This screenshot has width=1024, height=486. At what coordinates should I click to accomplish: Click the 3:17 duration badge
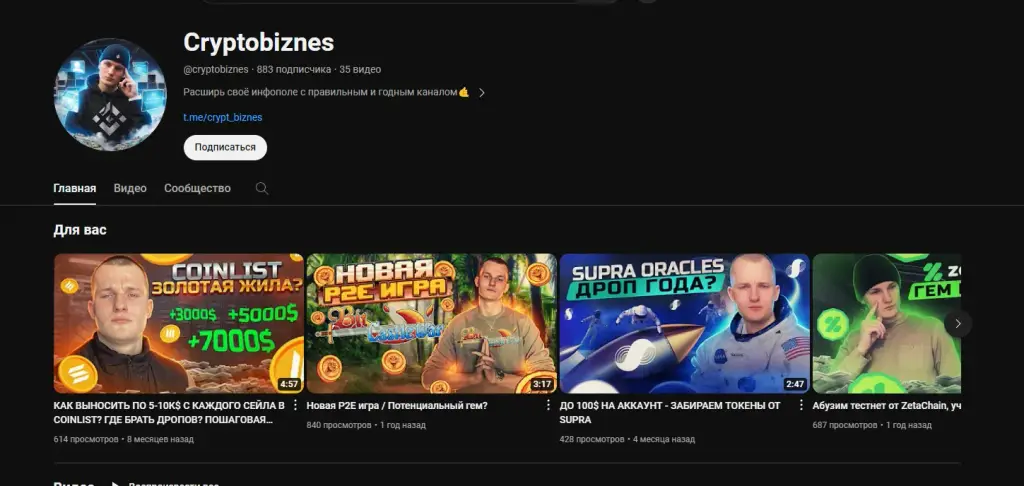542,384
